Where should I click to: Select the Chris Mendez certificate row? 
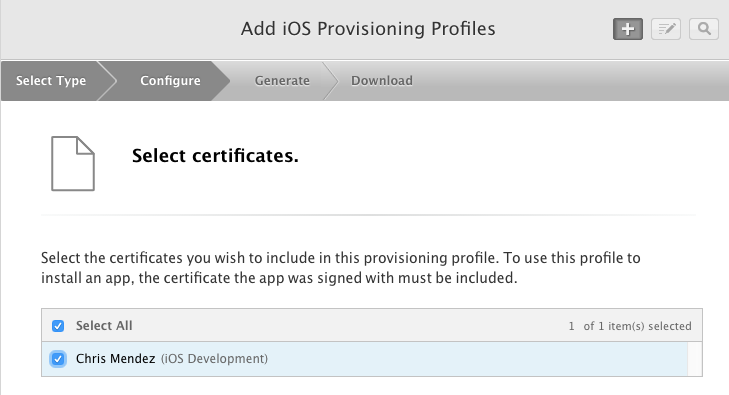[364, 359]
